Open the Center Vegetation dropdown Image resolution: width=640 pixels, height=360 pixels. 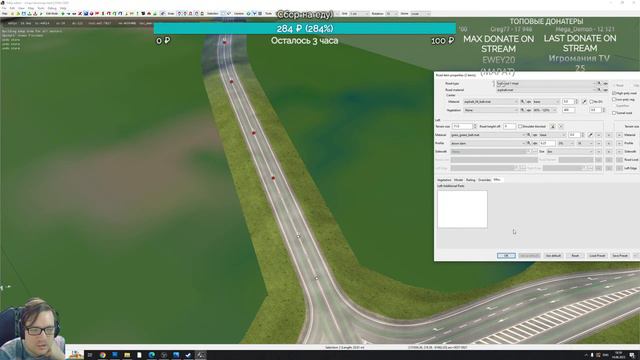(x=490, y=110)
